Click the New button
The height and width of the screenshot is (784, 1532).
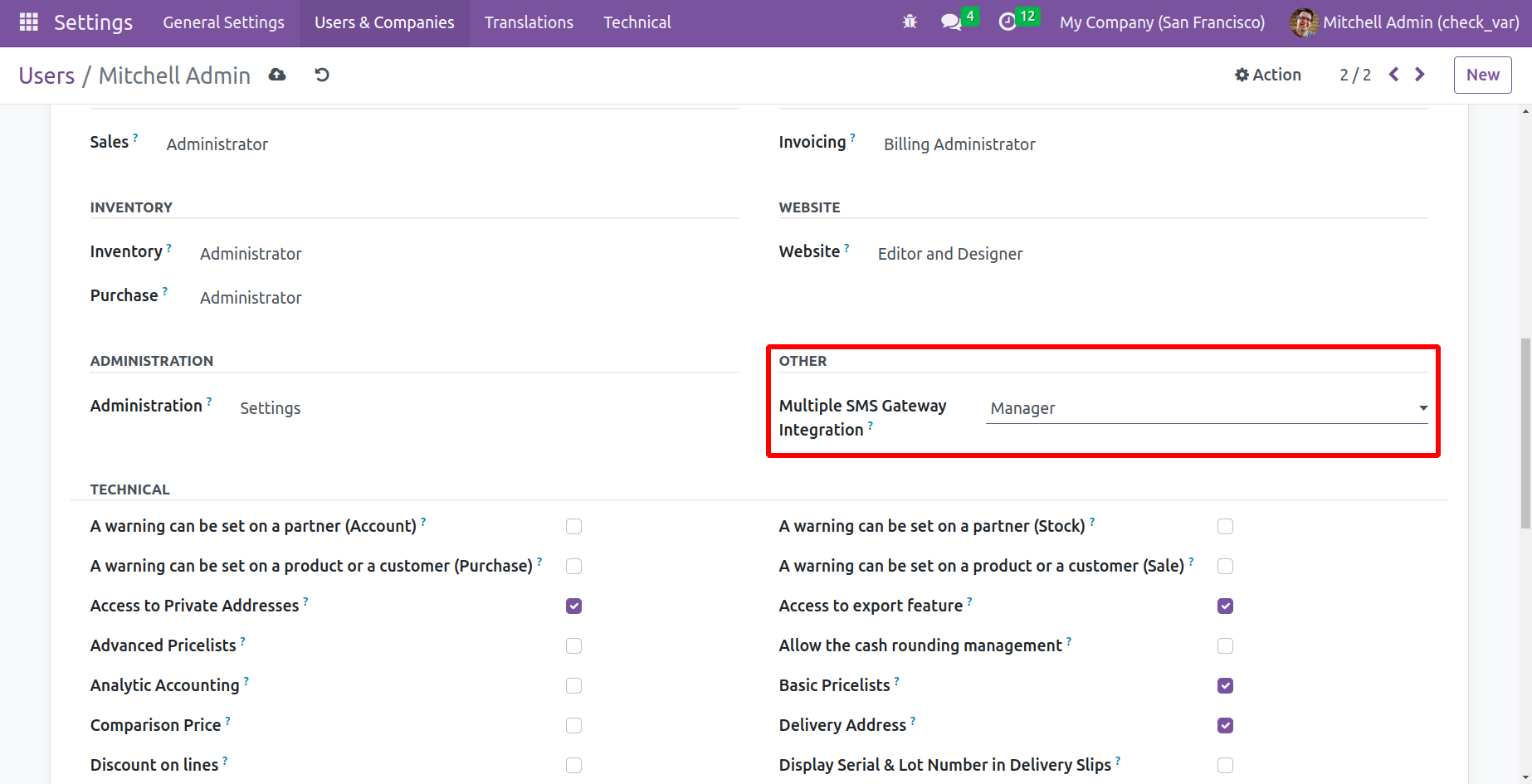(1482, 75)
